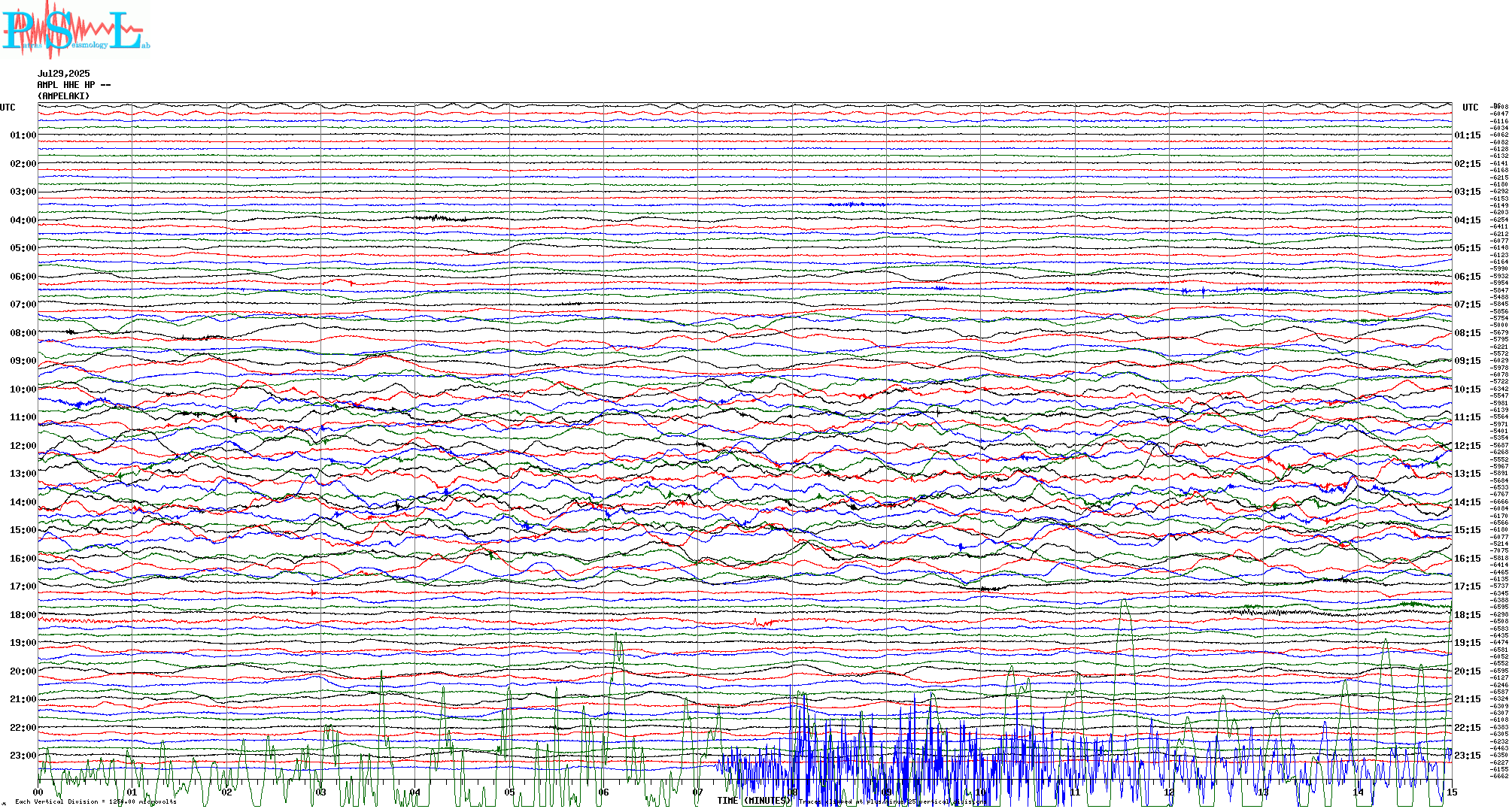Click the 03:15 right-side time label
Screen dimensions: 1512x812
click(1468, 192)
